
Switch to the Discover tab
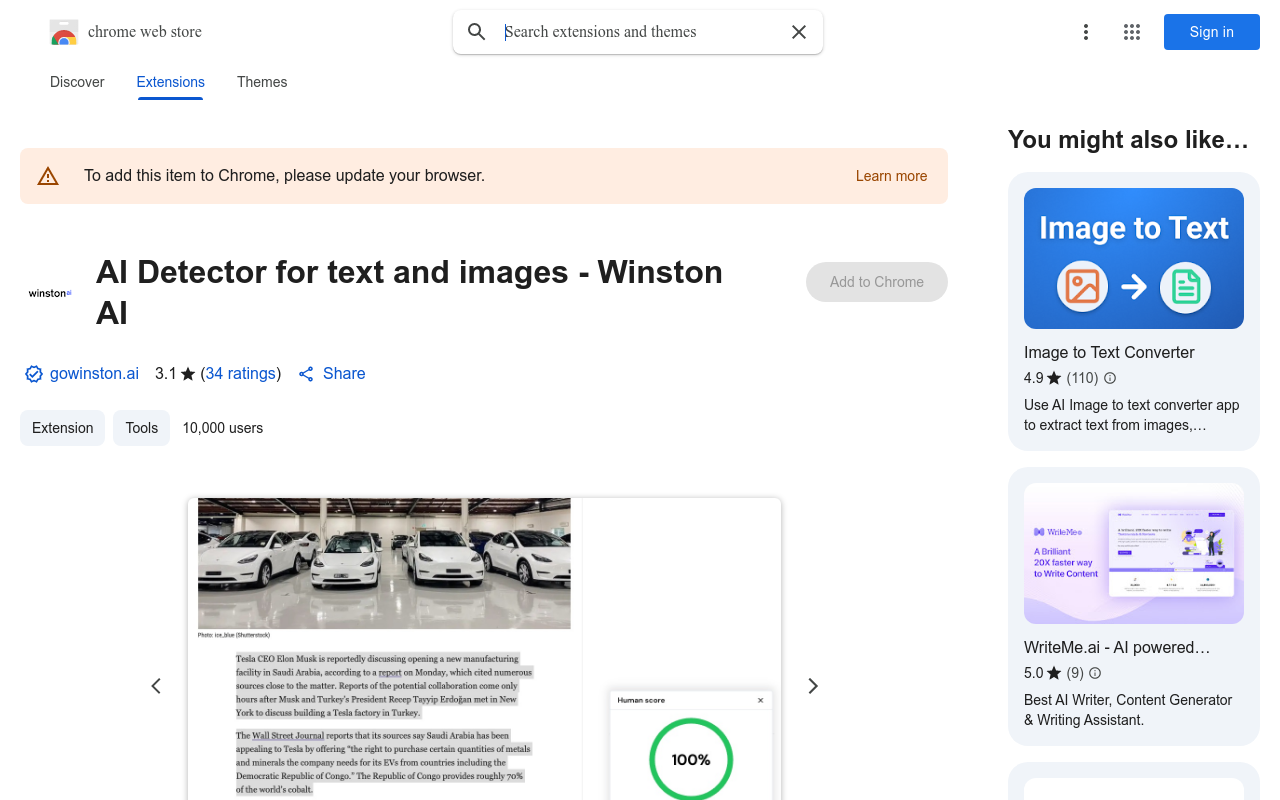click(x=77, y=82)
